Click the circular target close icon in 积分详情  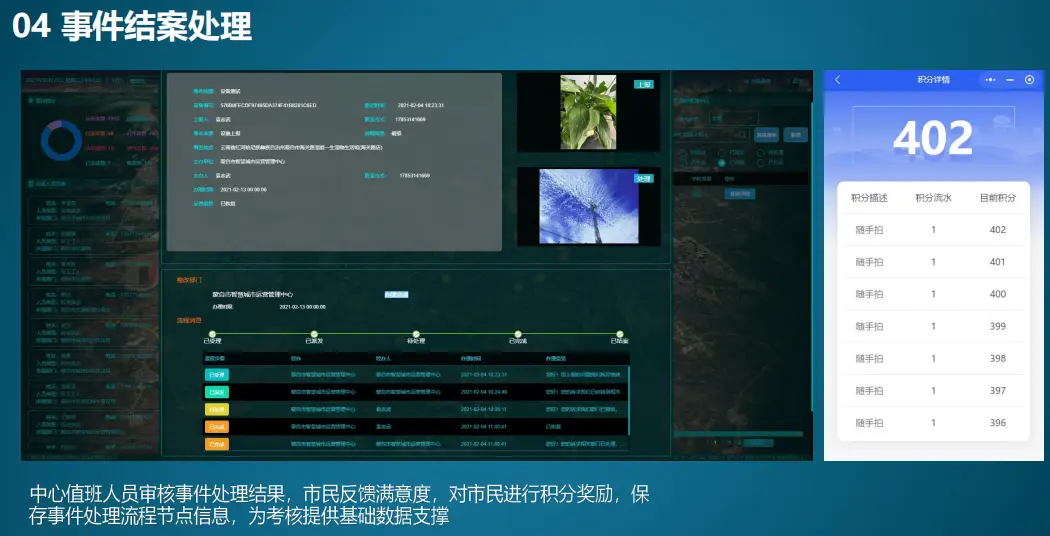tap(1029, 80)
